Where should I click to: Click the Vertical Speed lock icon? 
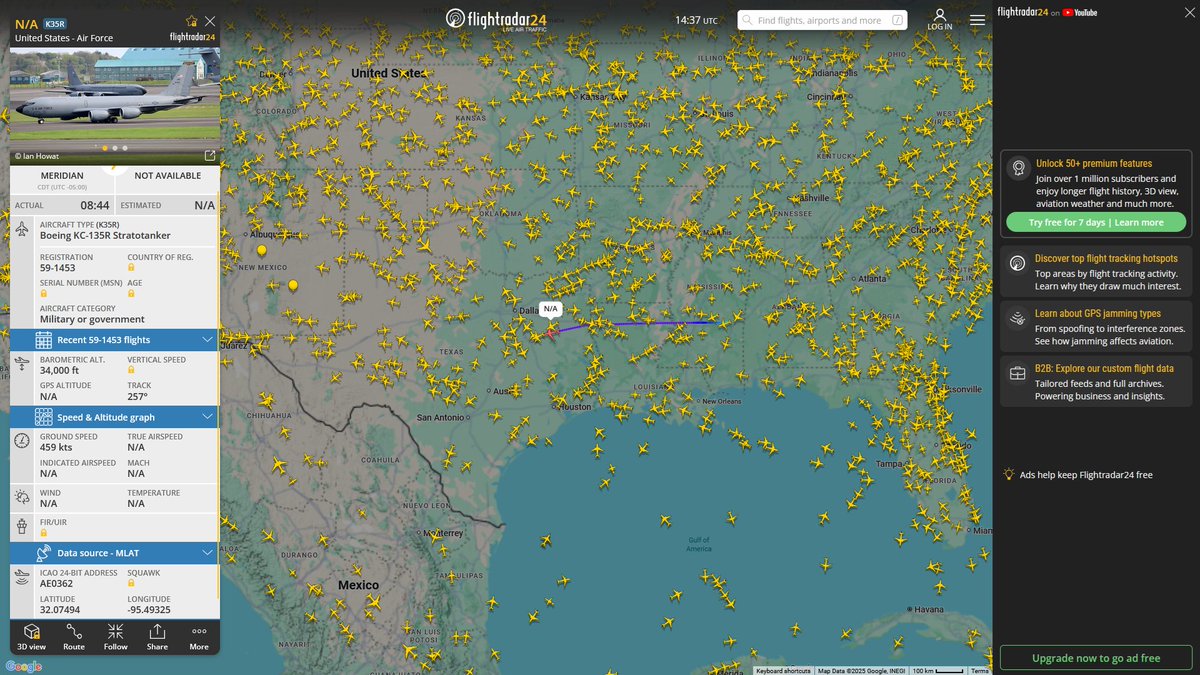[131, 371]
